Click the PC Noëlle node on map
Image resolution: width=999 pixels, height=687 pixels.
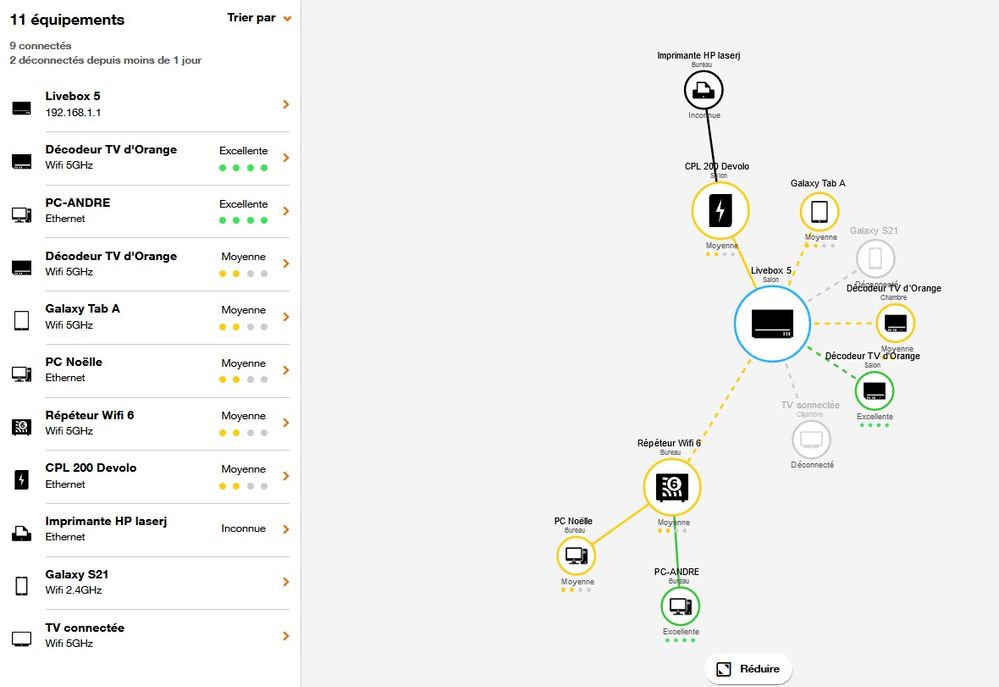tap(576, 554)
